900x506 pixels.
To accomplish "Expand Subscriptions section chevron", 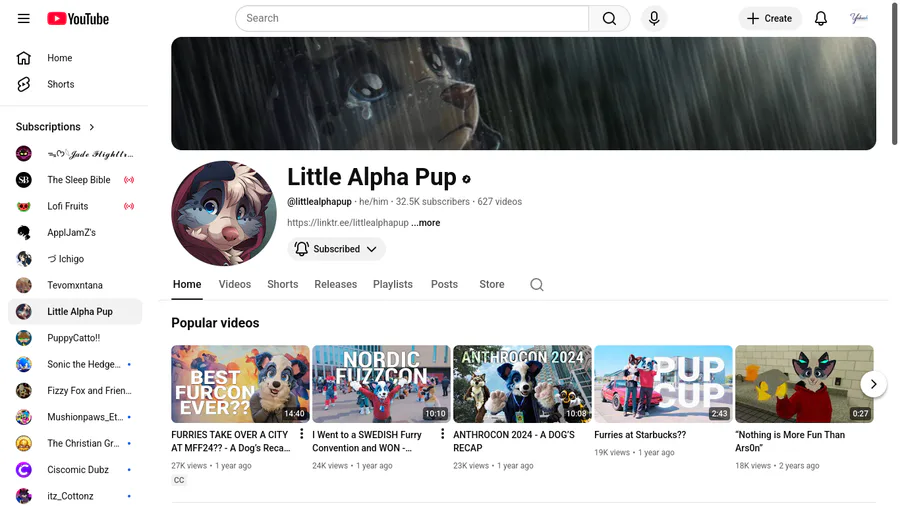I will [92, 127].
